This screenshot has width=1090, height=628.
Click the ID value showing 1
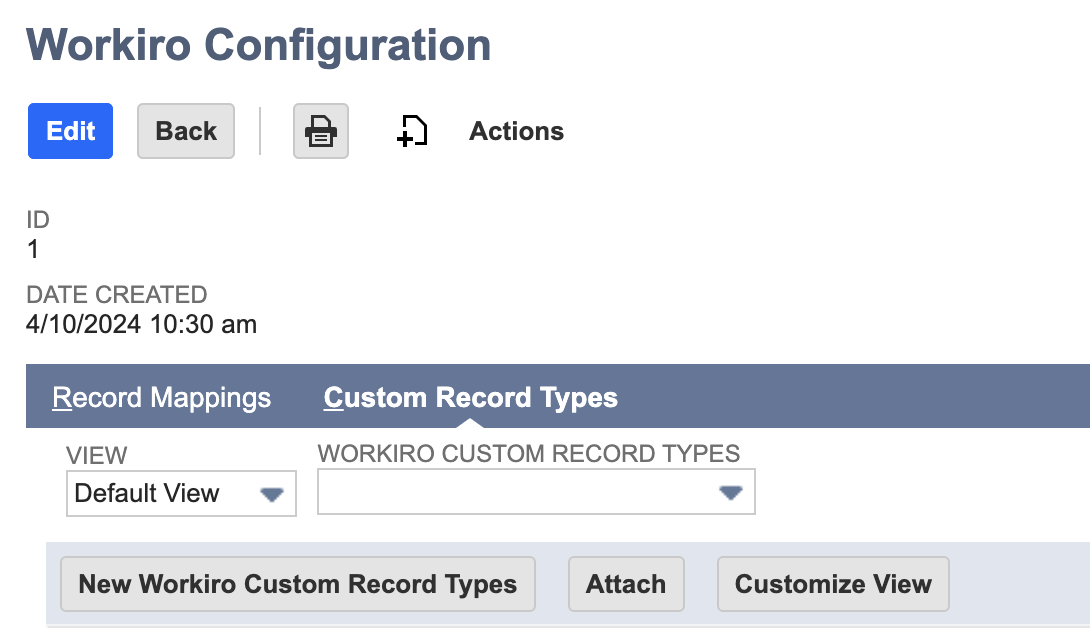33,249
